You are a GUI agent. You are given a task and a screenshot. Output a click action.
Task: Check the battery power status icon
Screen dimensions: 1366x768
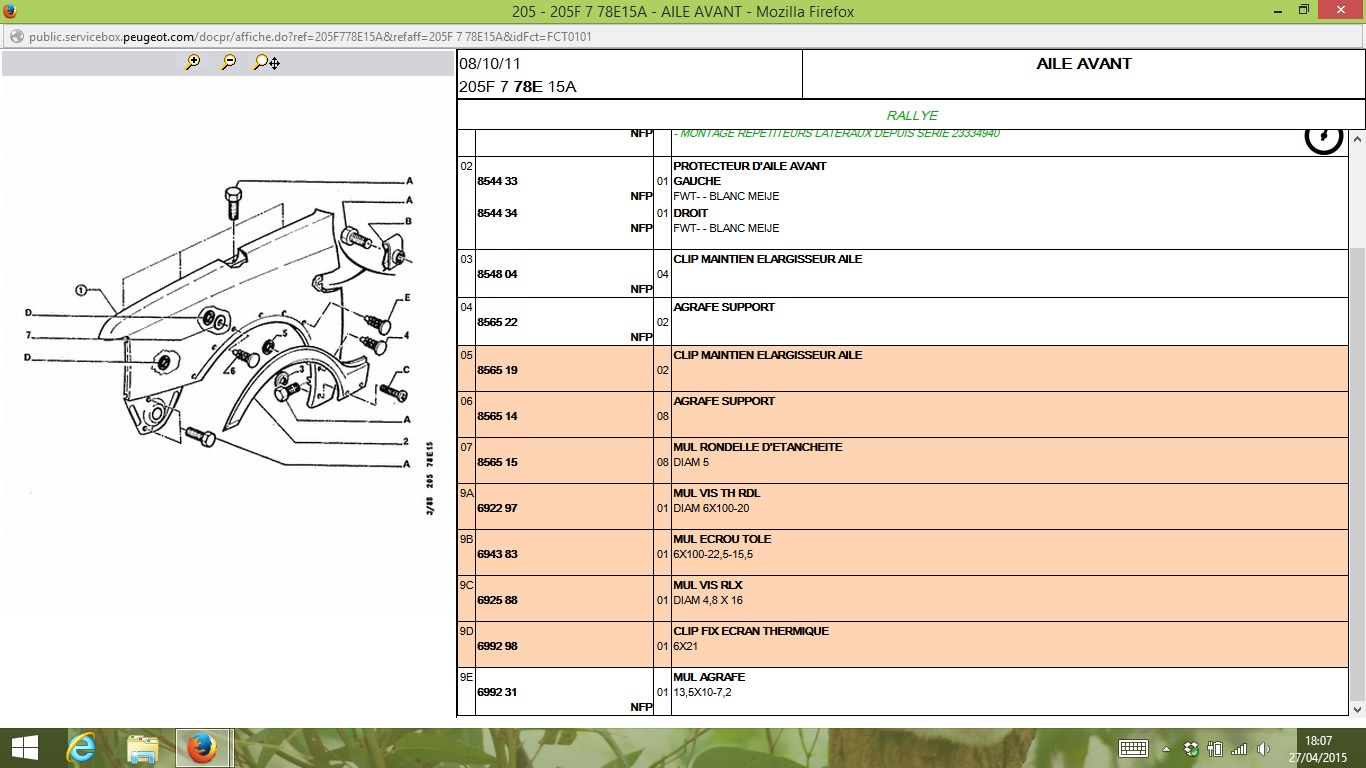tap(1215, 749)
